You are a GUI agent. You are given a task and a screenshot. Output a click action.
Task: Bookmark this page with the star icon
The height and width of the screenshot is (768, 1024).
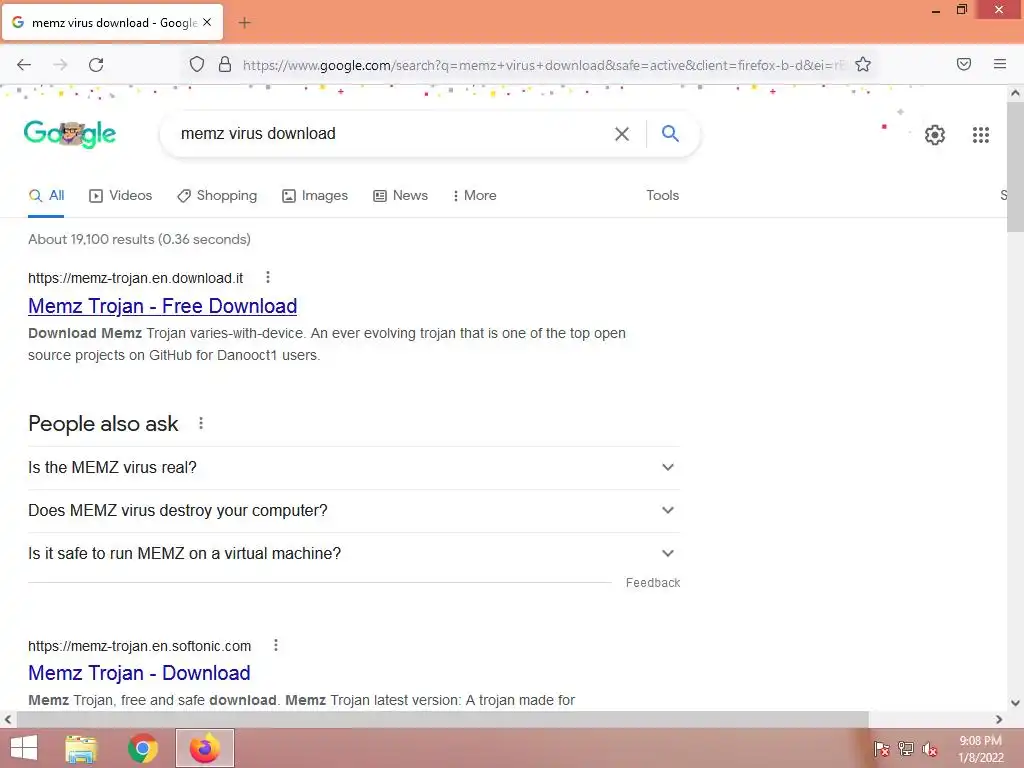[x=863, y=64]
